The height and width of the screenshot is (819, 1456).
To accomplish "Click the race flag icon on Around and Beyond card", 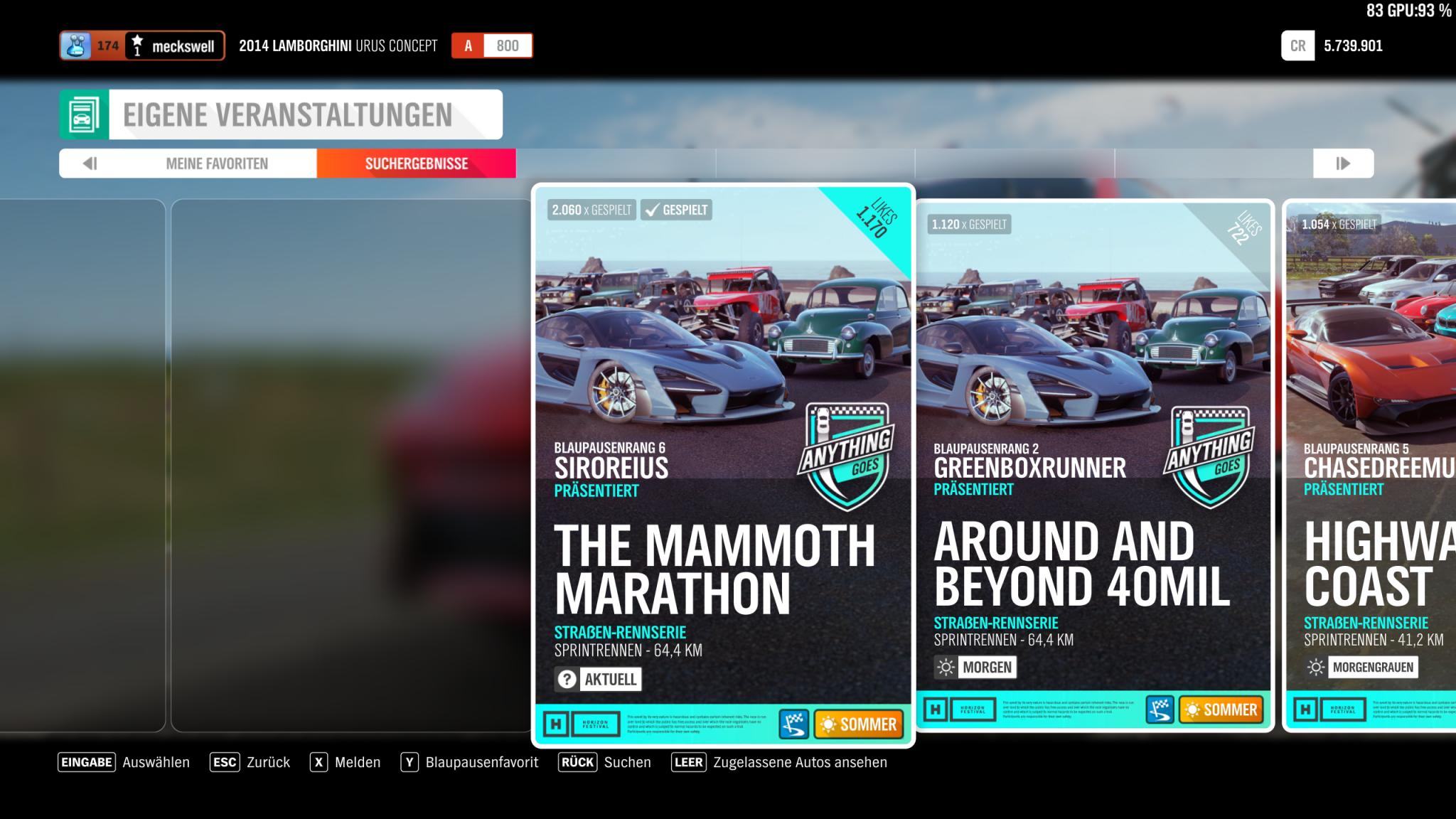I will coord(1160,709).
